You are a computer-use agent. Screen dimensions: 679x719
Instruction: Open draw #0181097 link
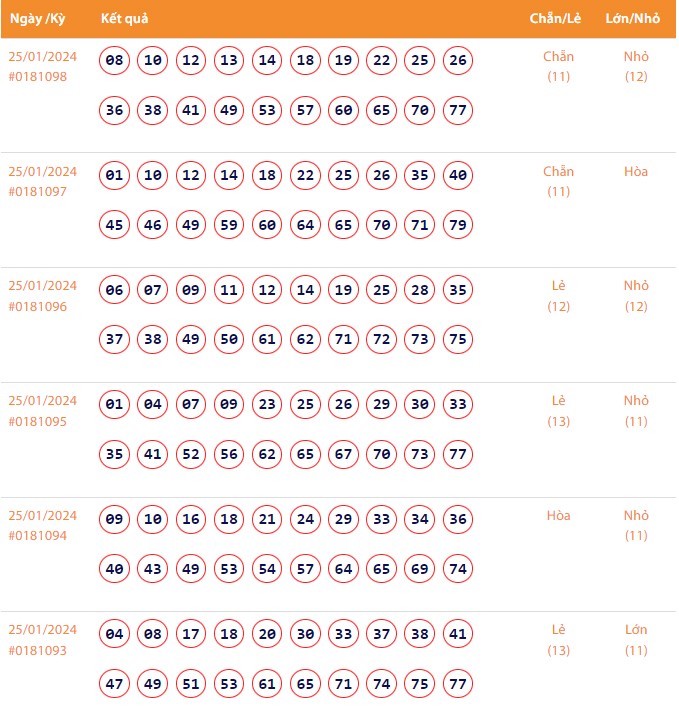tap(38, 191)
